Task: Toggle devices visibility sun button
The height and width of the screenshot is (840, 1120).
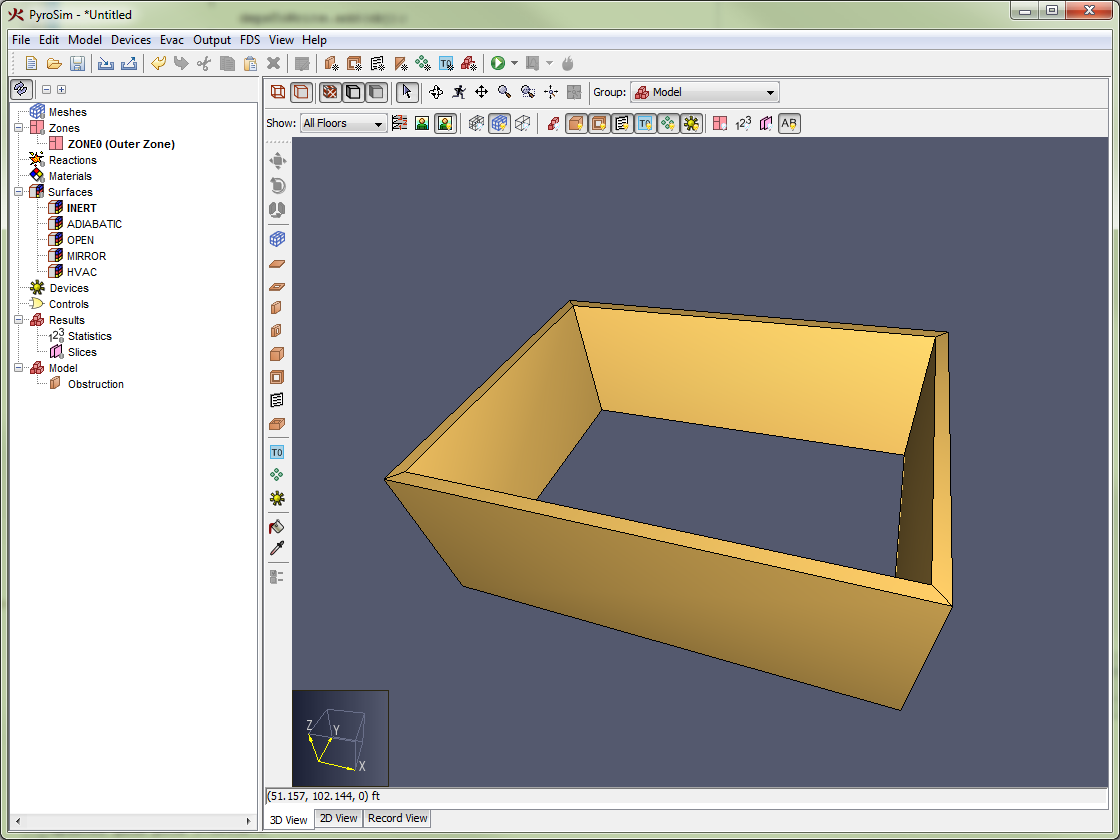Action: pos(691,124)
